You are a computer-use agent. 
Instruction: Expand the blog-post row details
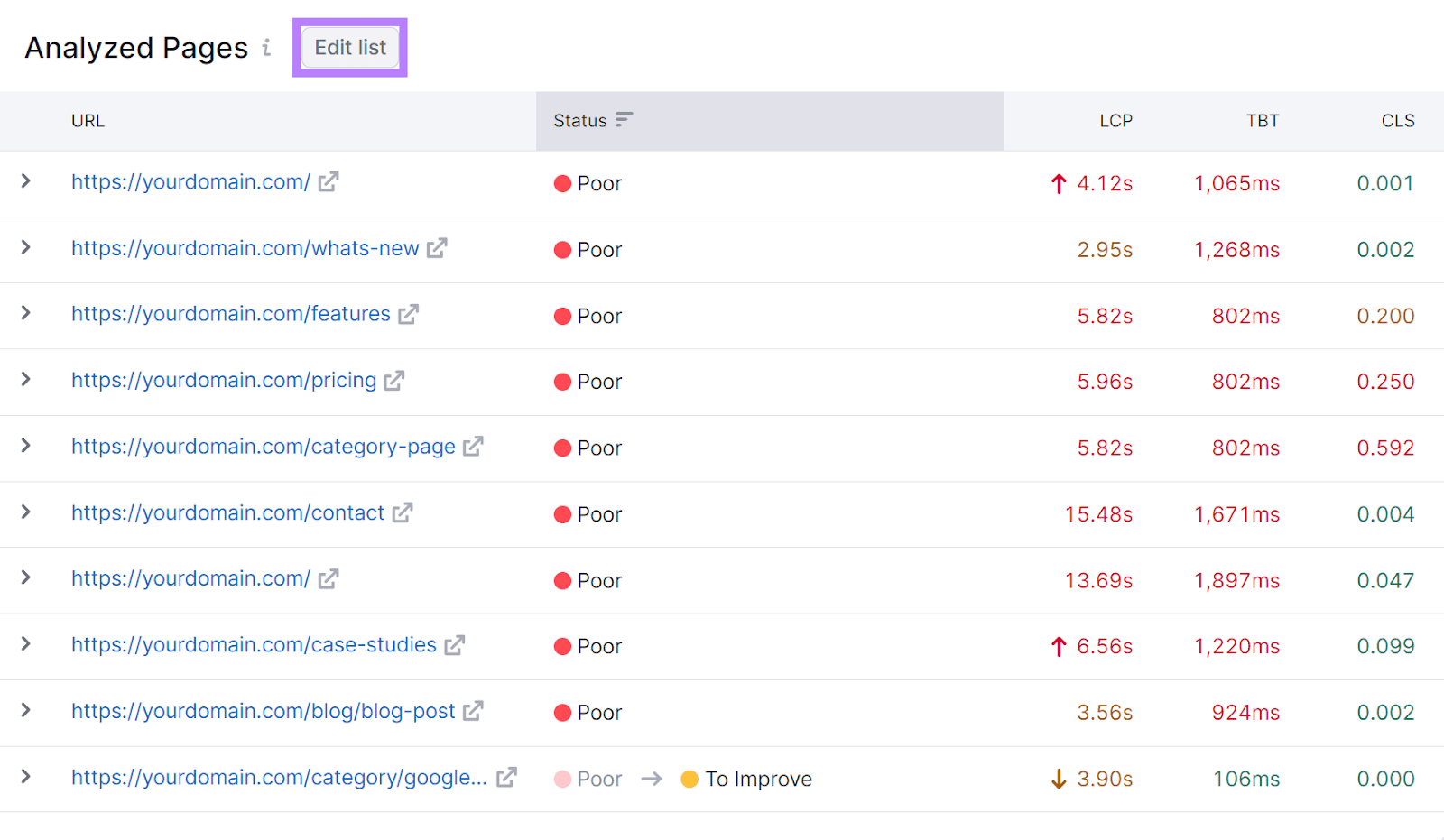coord(24,712)
